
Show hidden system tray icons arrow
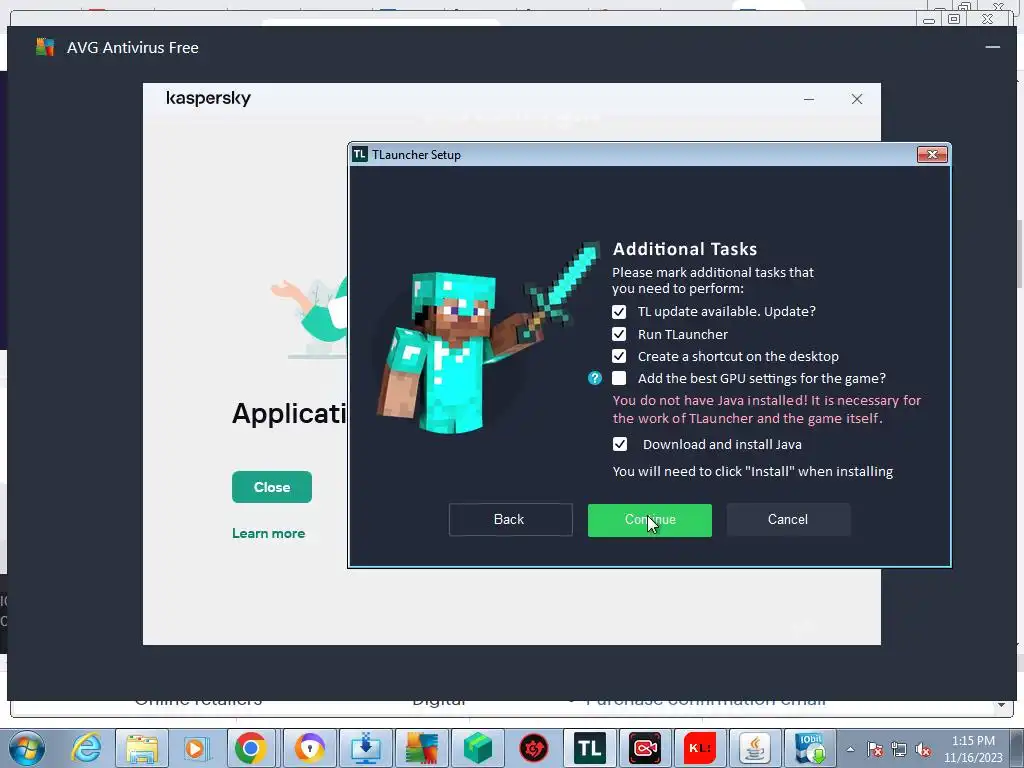click(850, 750)
